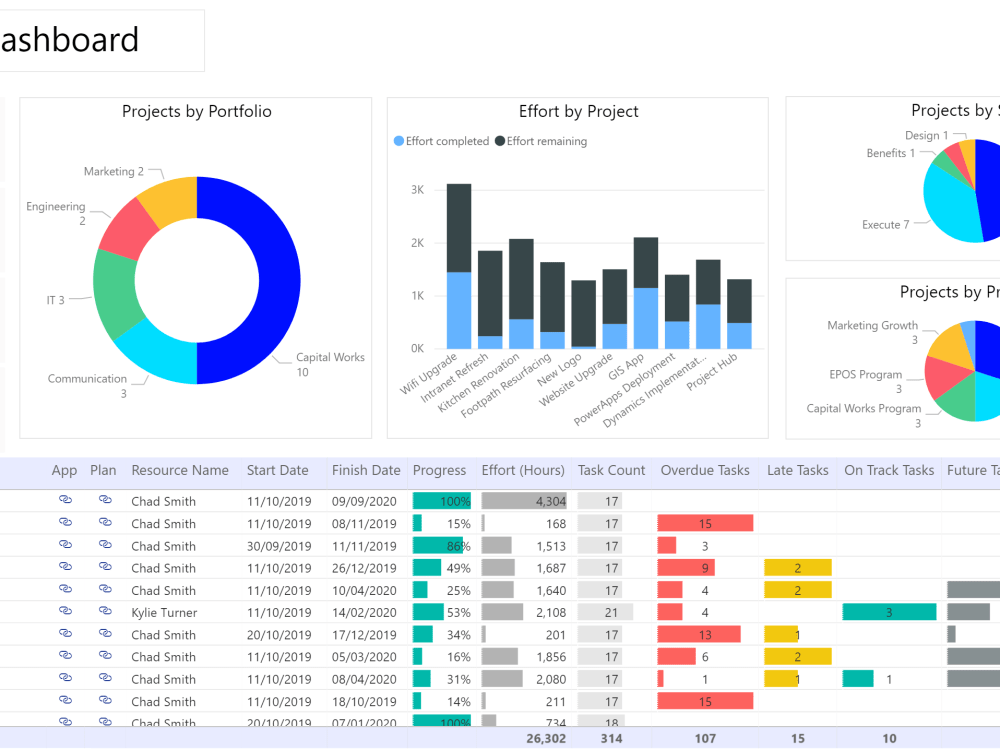Screen dimensions: 1000x750
Task: Sort the table by the Progress column
Action: [439, 470]
